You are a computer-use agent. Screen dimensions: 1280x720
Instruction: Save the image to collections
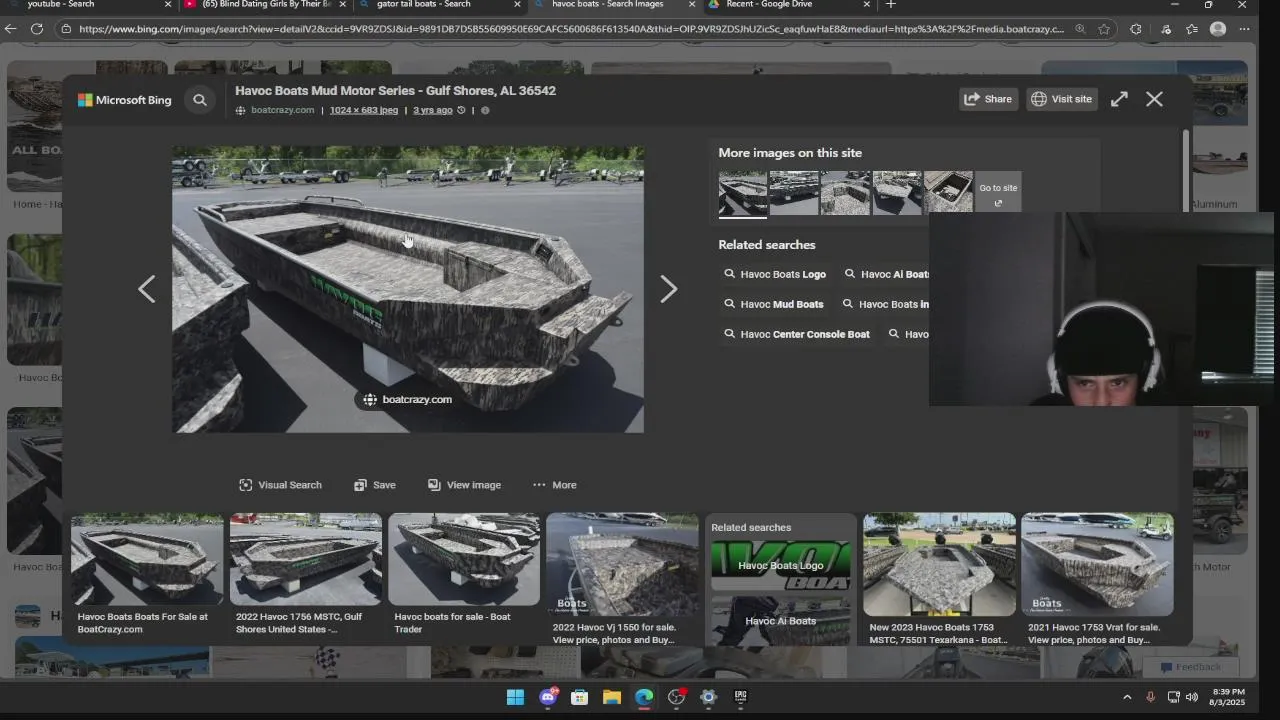(375, 485)
